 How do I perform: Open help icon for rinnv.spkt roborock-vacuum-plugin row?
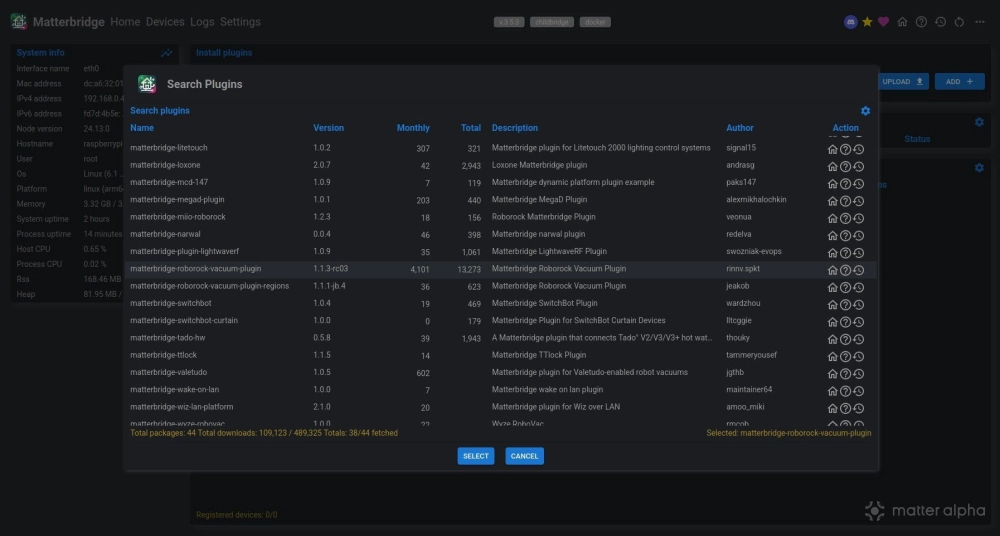tap(846, 270)
